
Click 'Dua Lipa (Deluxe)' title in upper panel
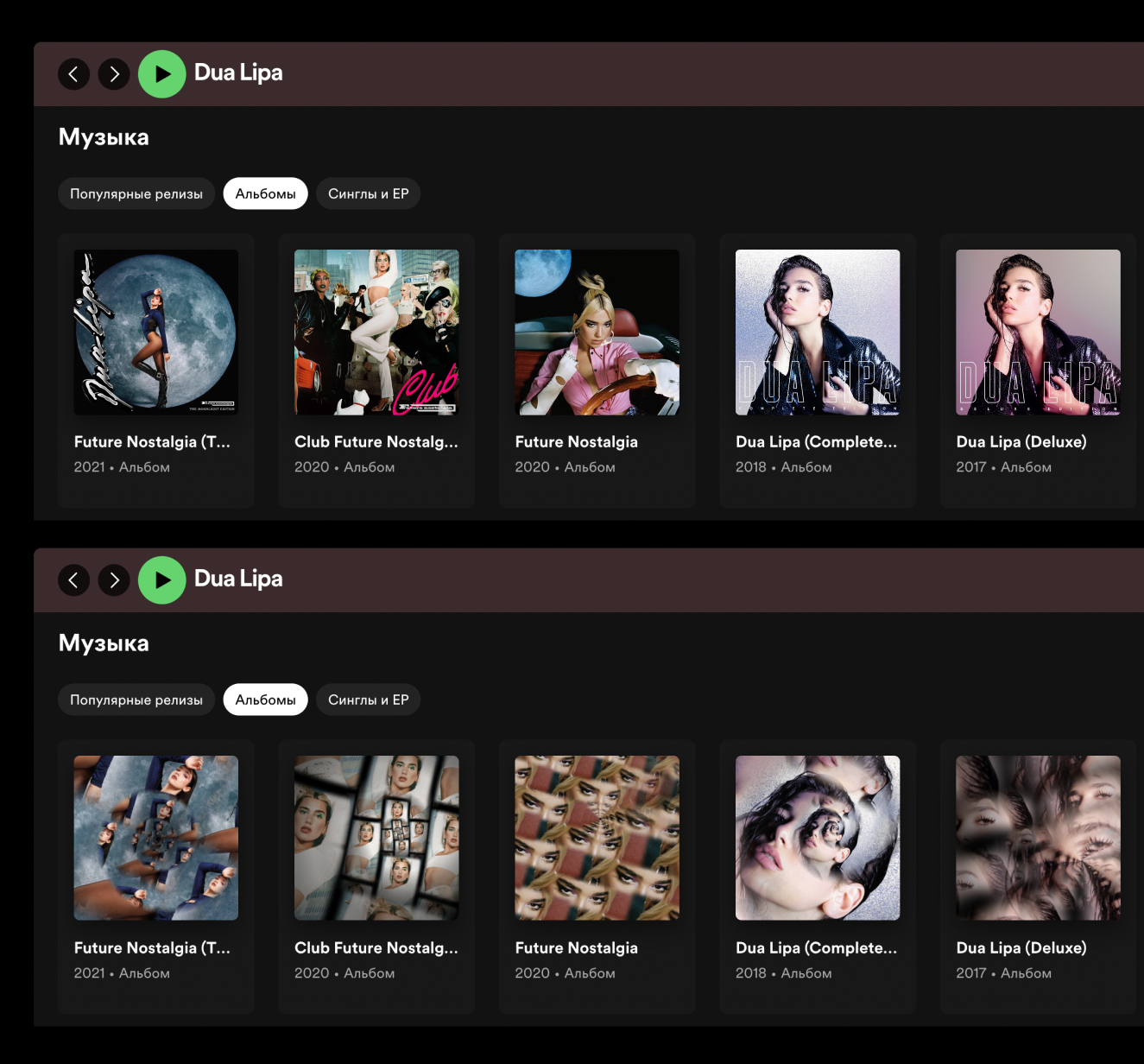(1021, 442)
